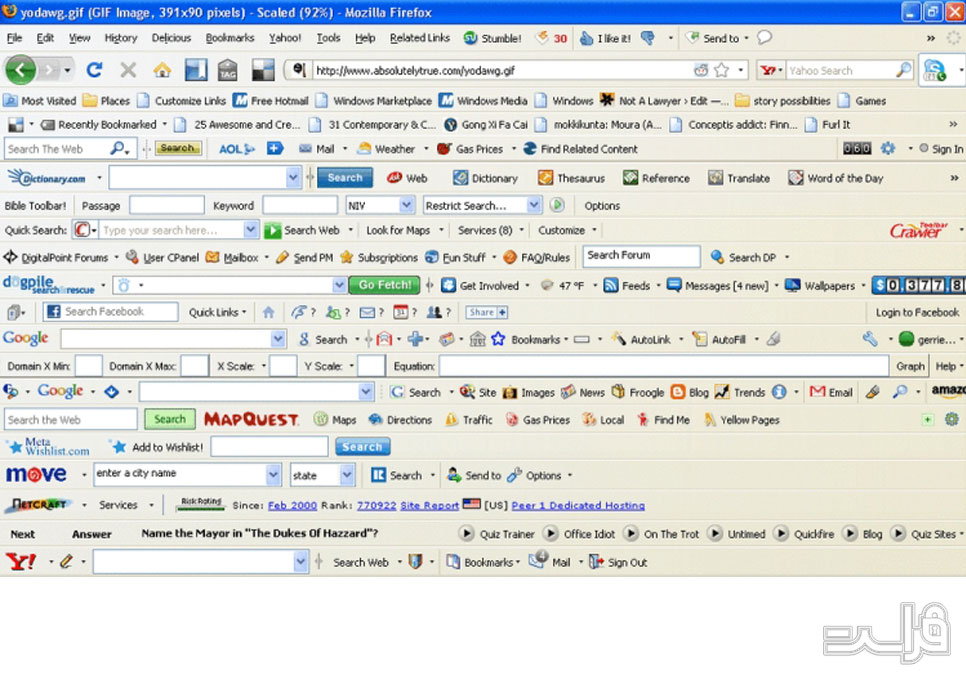Play the Office Idiot quiz mode
This screenshot has height=676, width=966.
550,534
